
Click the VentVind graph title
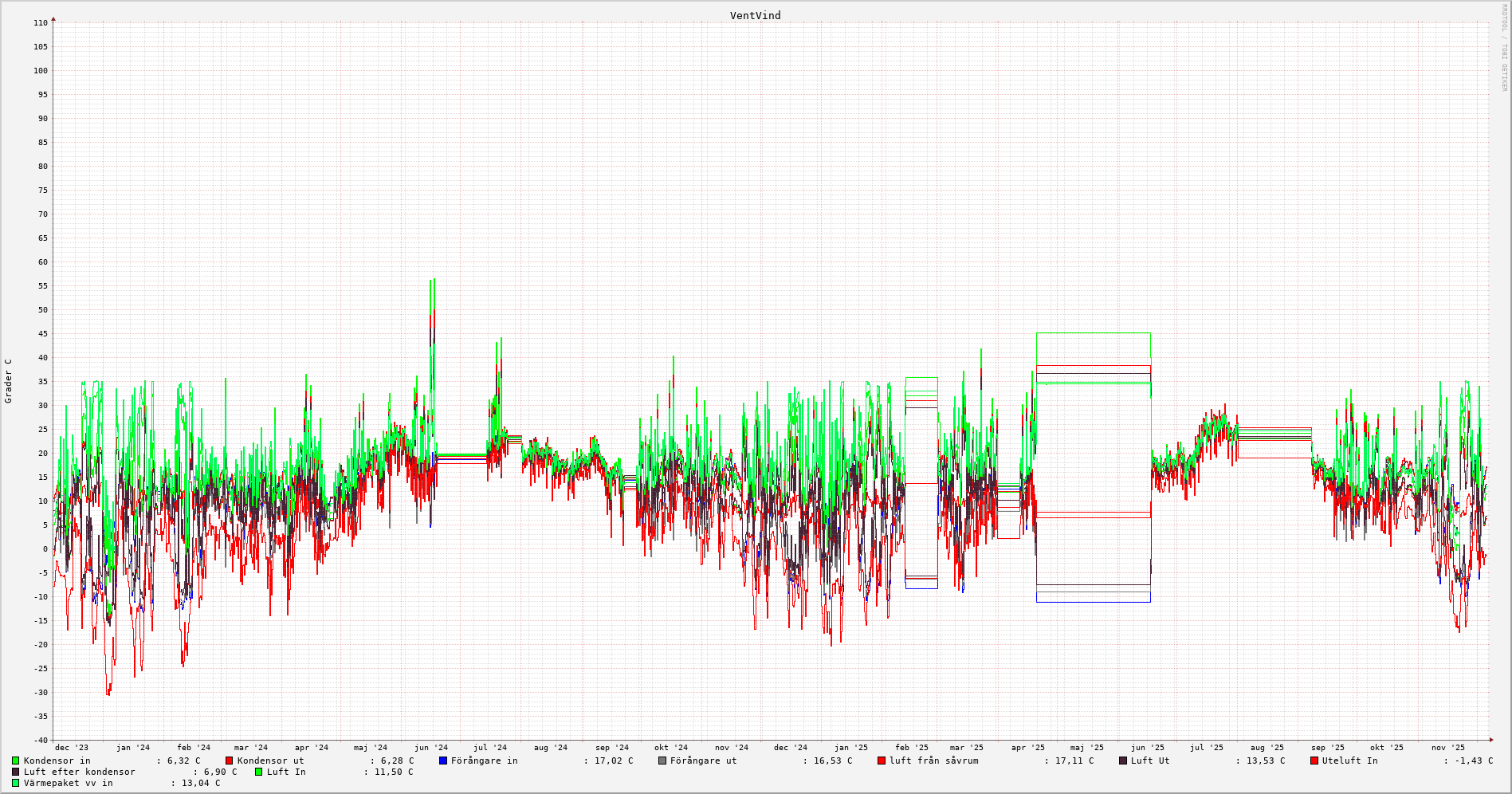click(x=755, y=16)
